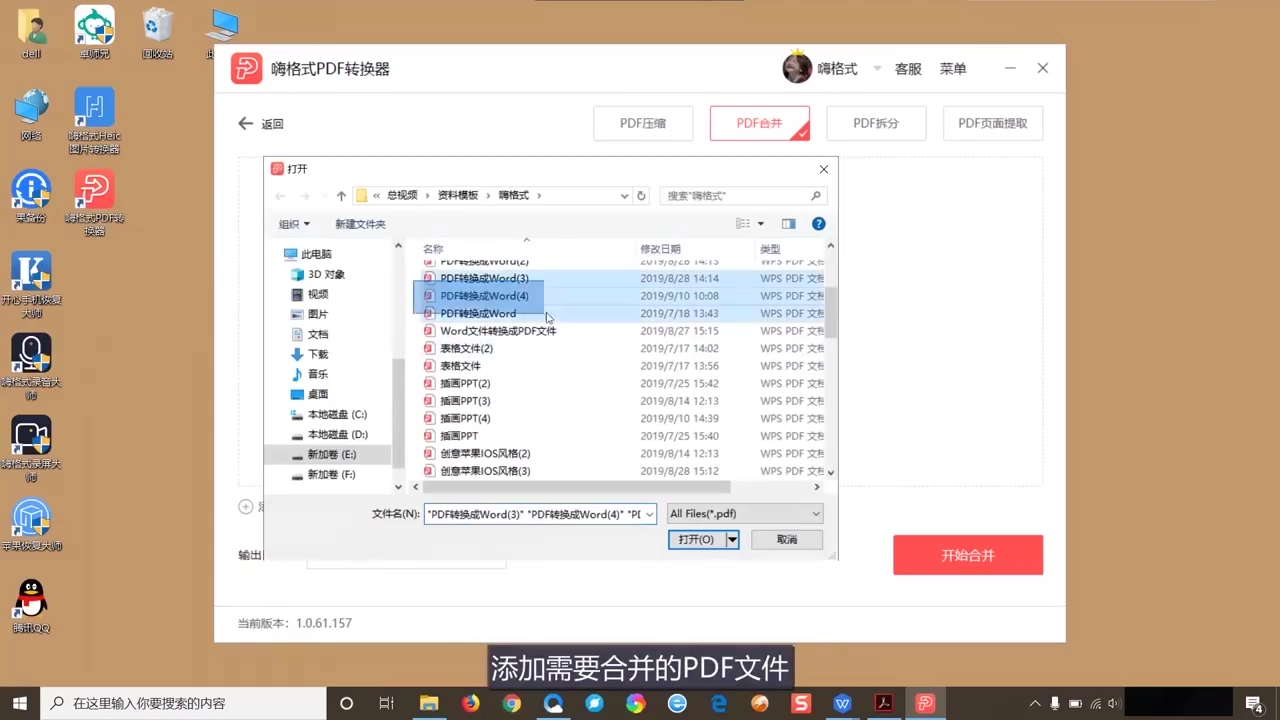Image resolution: width=1280 pixels, height=720 pixels.
Task: Switch to the PDF压缩 tab
Action: tap(642, 124)
